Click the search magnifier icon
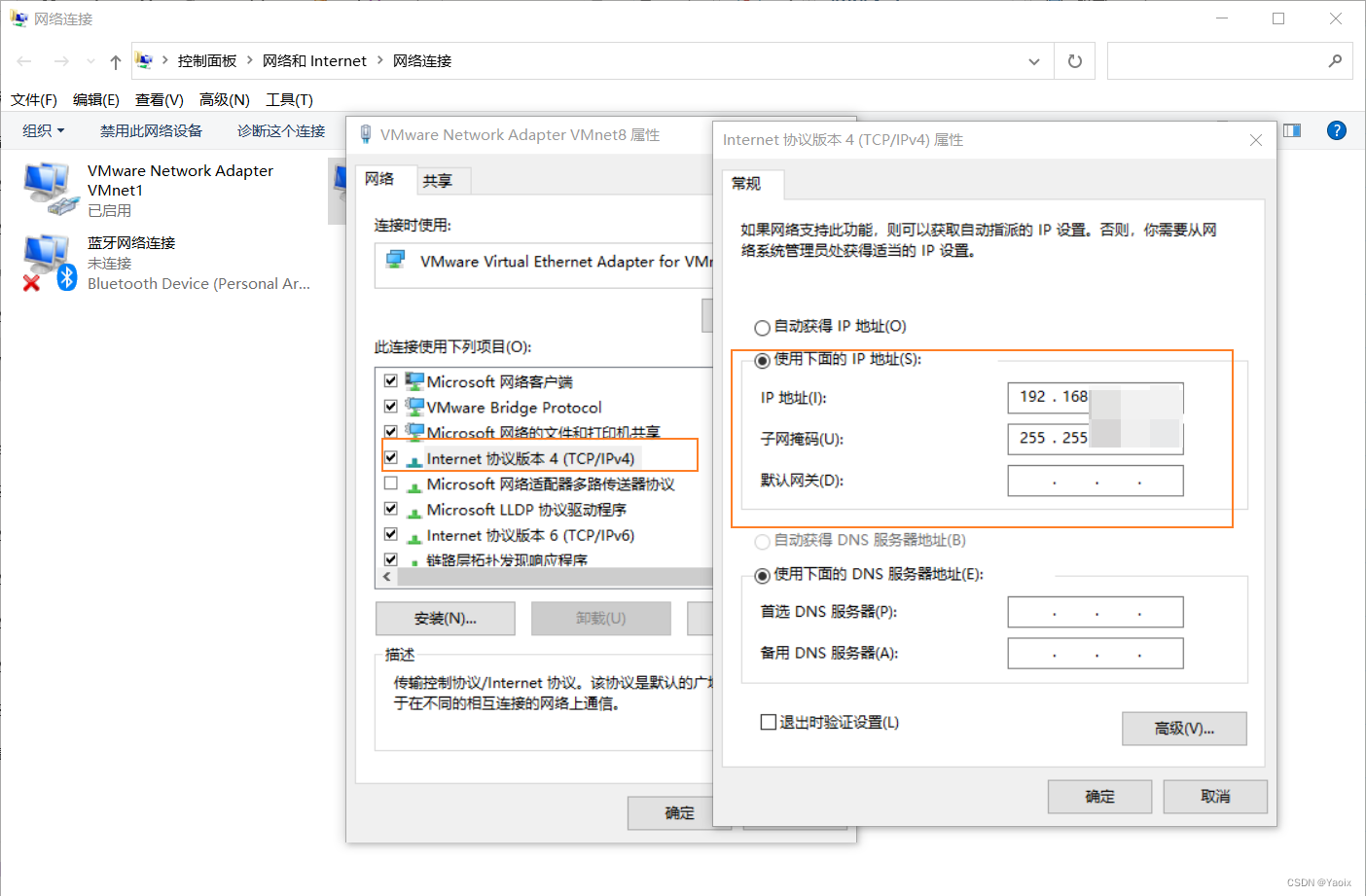1366x896 pixels. [x=1336, y=60]
